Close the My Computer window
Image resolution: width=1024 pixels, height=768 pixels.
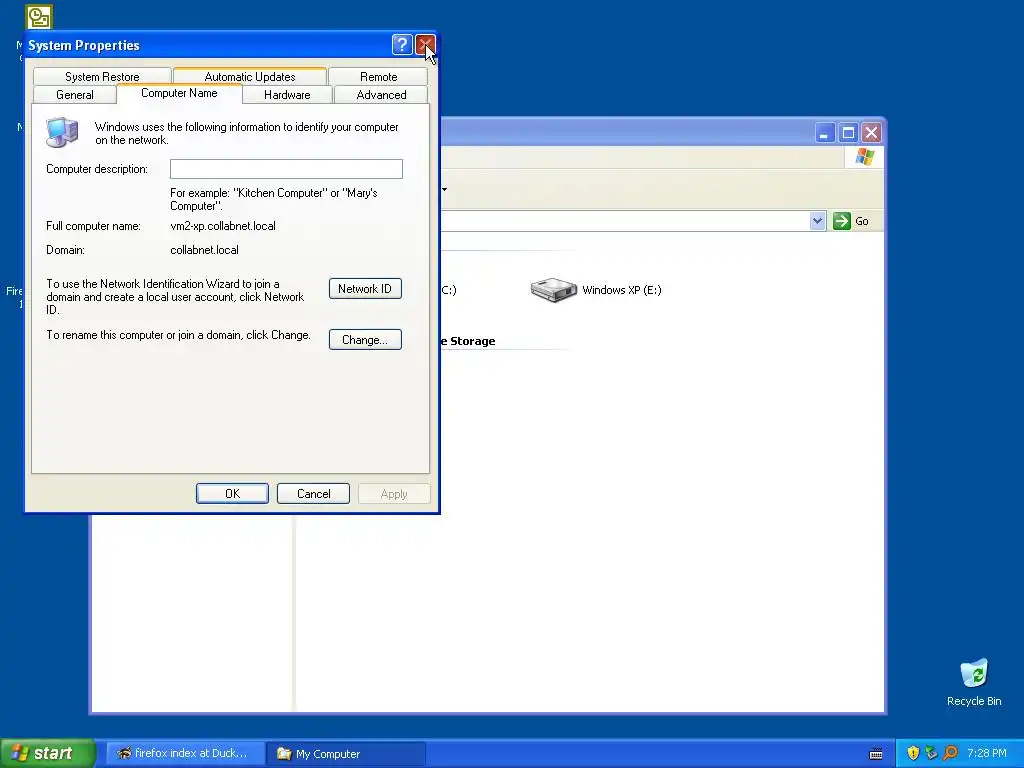(871, 133)
